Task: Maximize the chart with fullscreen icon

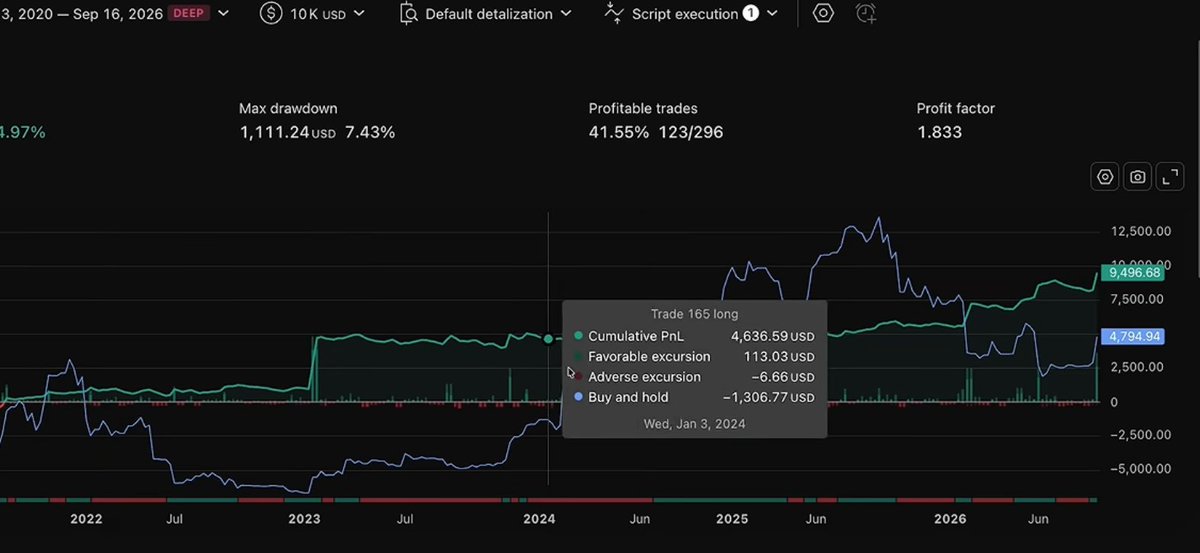Action: [x=1170, y=177]
